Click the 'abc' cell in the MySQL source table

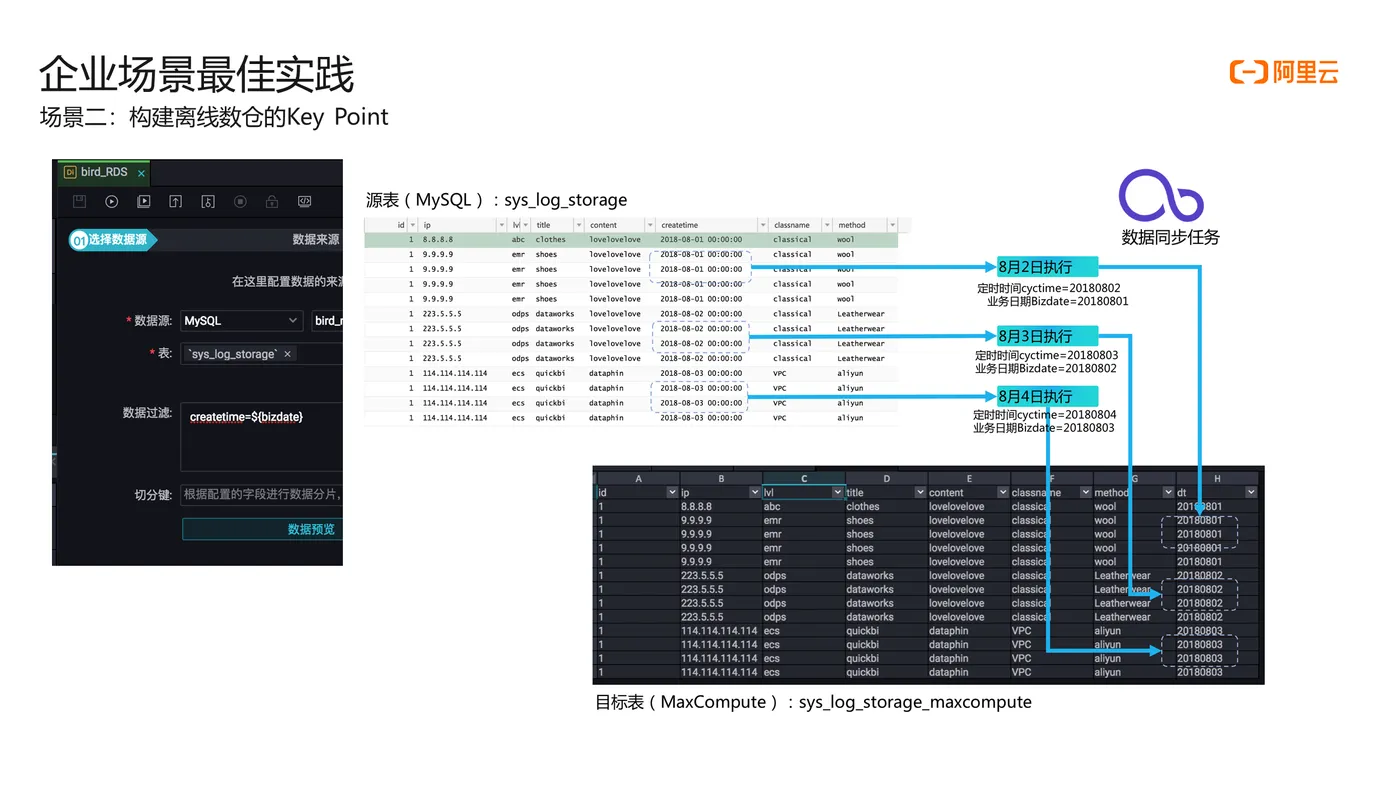[518, 240]
